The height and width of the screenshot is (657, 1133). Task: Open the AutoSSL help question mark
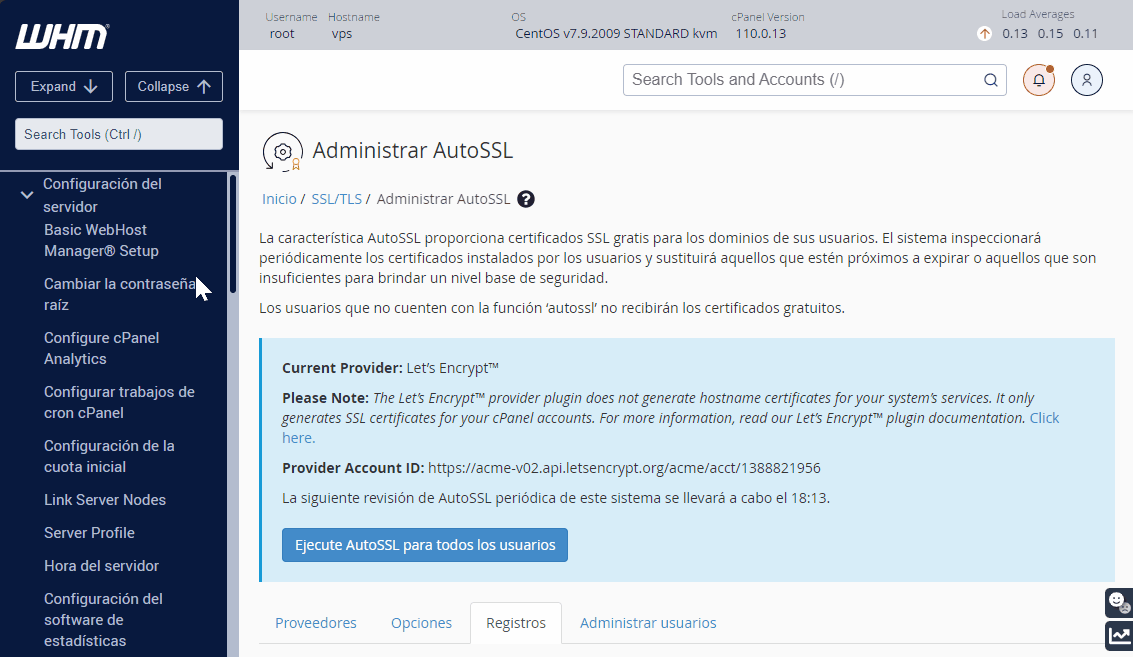[x=526, y=199]
